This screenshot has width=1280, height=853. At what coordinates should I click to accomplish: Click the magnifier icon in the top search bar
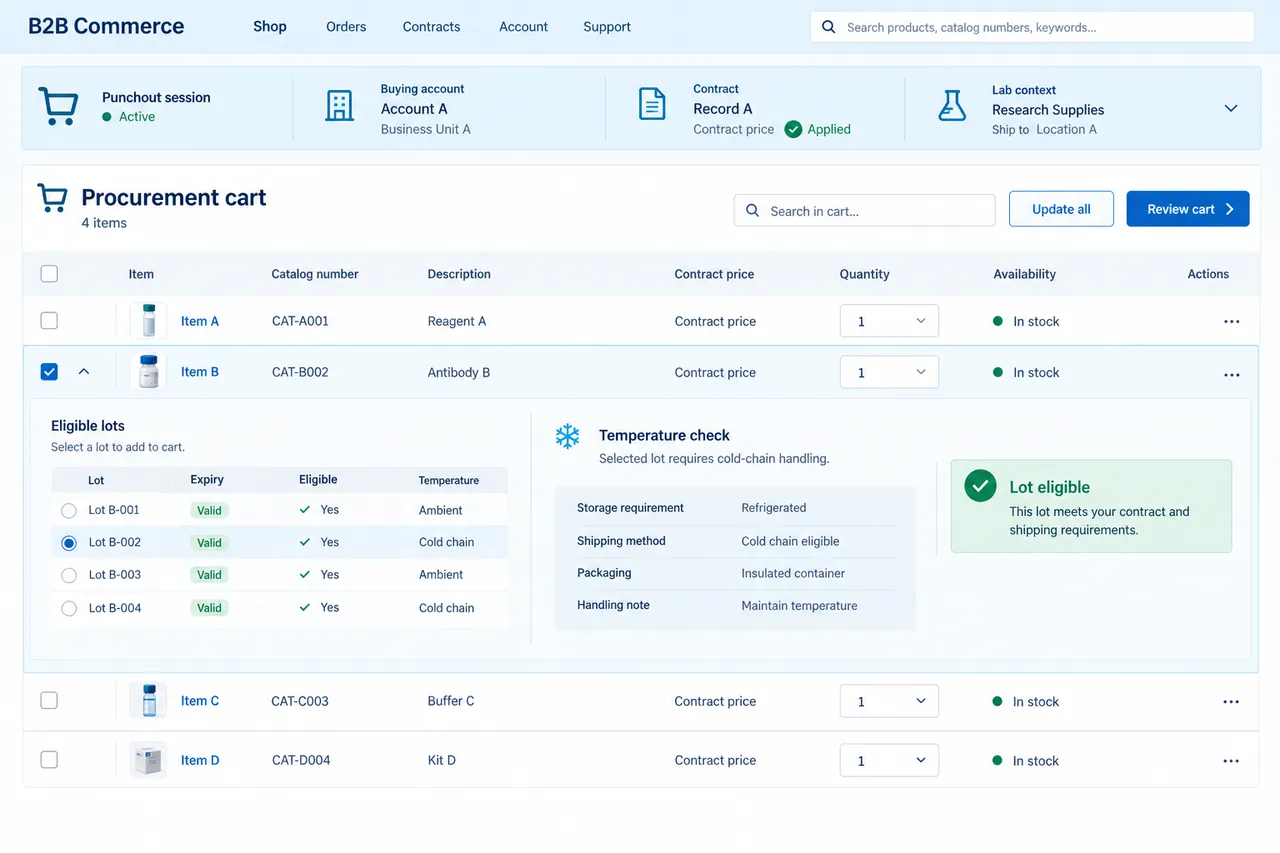point(828,27)
